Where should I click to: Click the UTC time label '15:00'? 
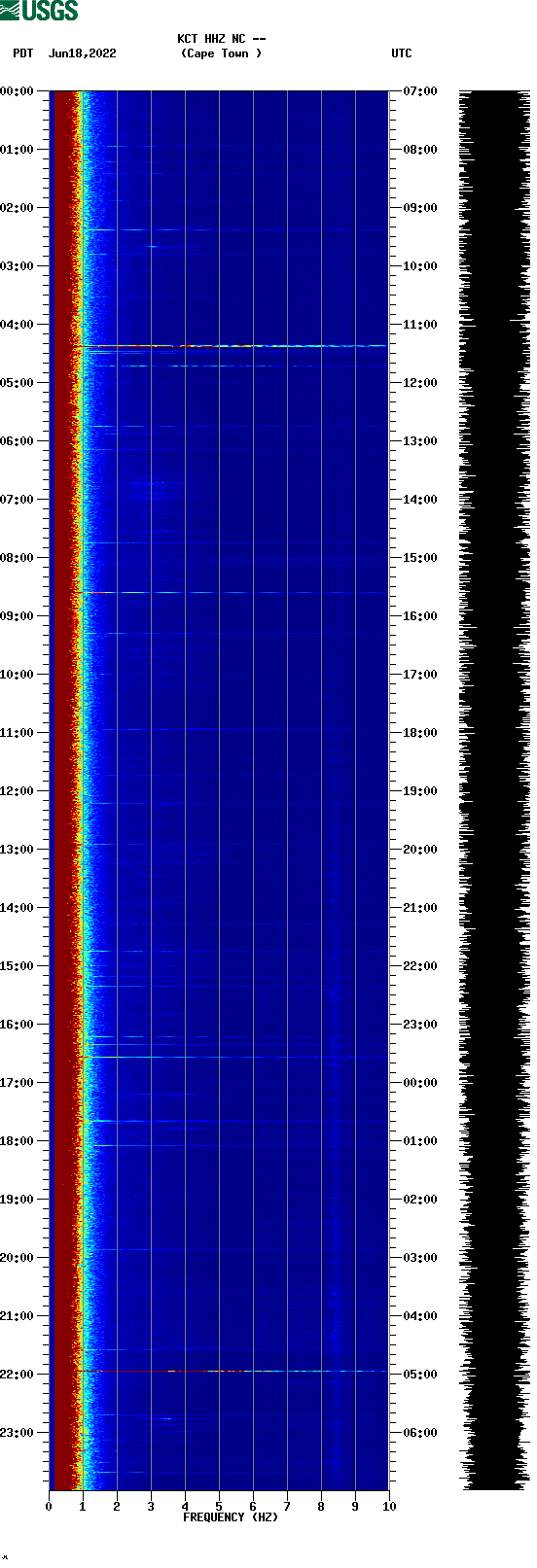click(x=420, y=558)
